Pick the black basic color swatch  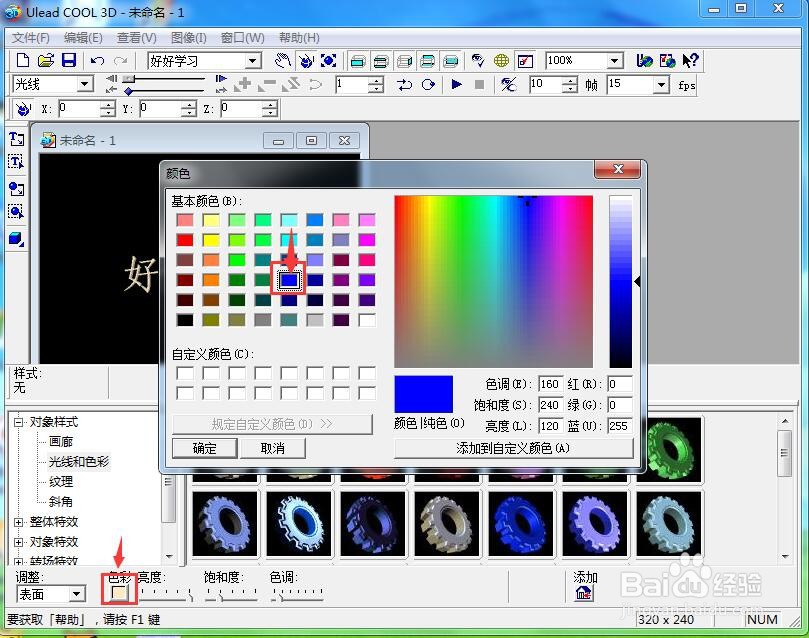pyautogui.click(x=185, y=320)
